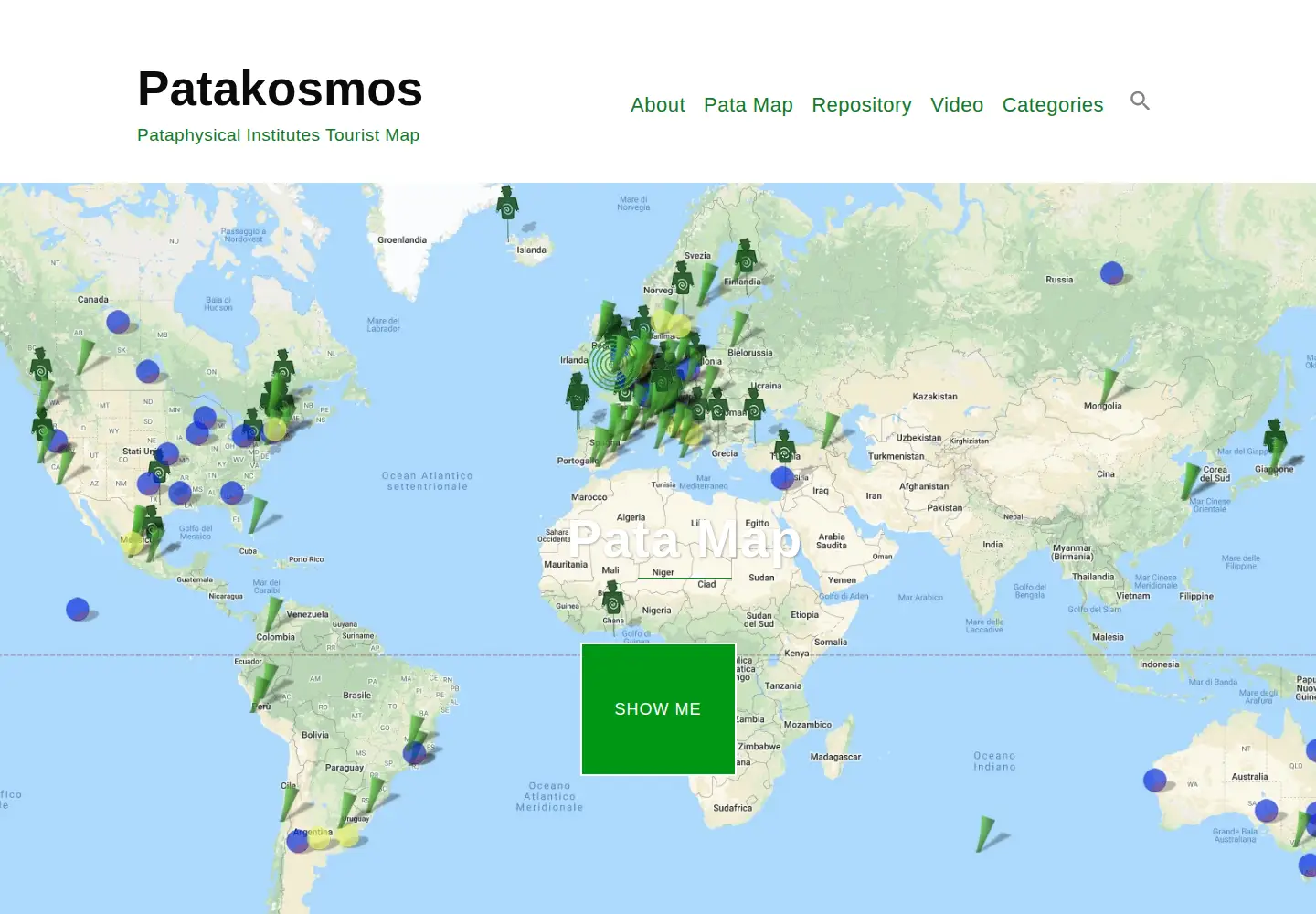
Task: Click the Kazakistan country label
Action: point(935,397)
